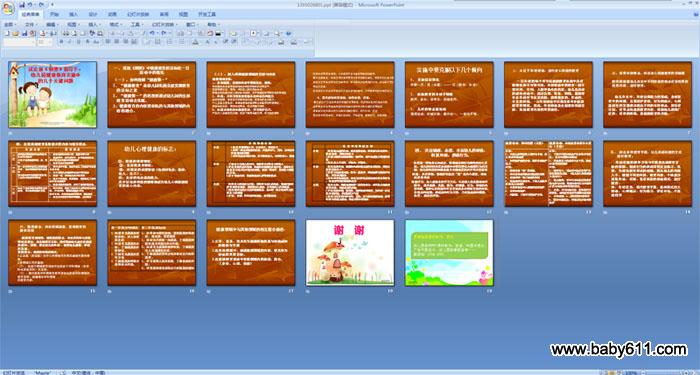This screenshot has width=700, height=375.
Task: Open the 文件 classic menu
Action: click(x=32, y=25)
